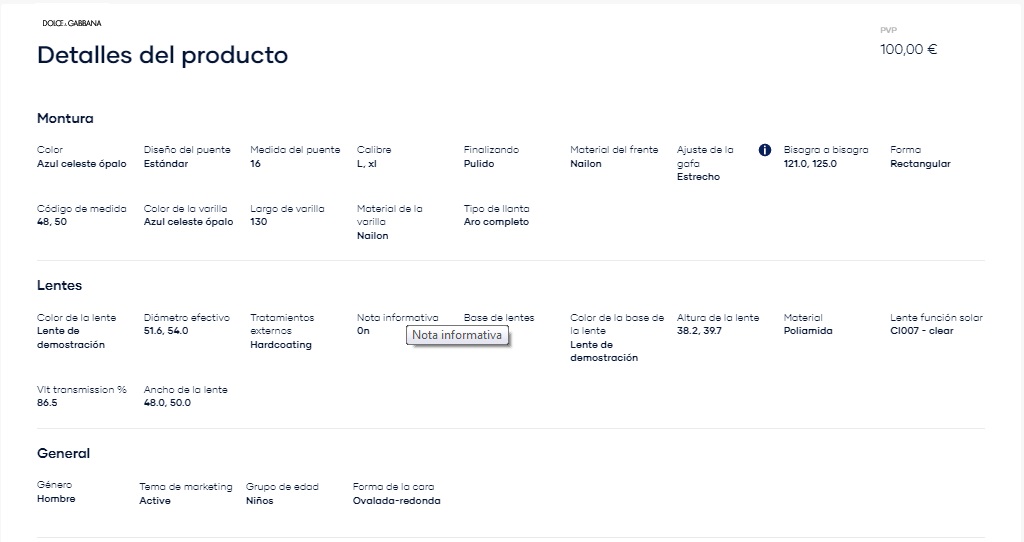
Task: Click the Material value Poliamida
Action: coord(808,331)
